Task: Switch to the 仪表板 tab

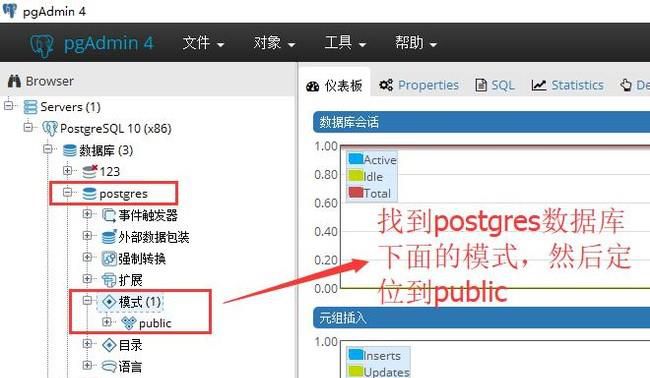Action: 334,85
